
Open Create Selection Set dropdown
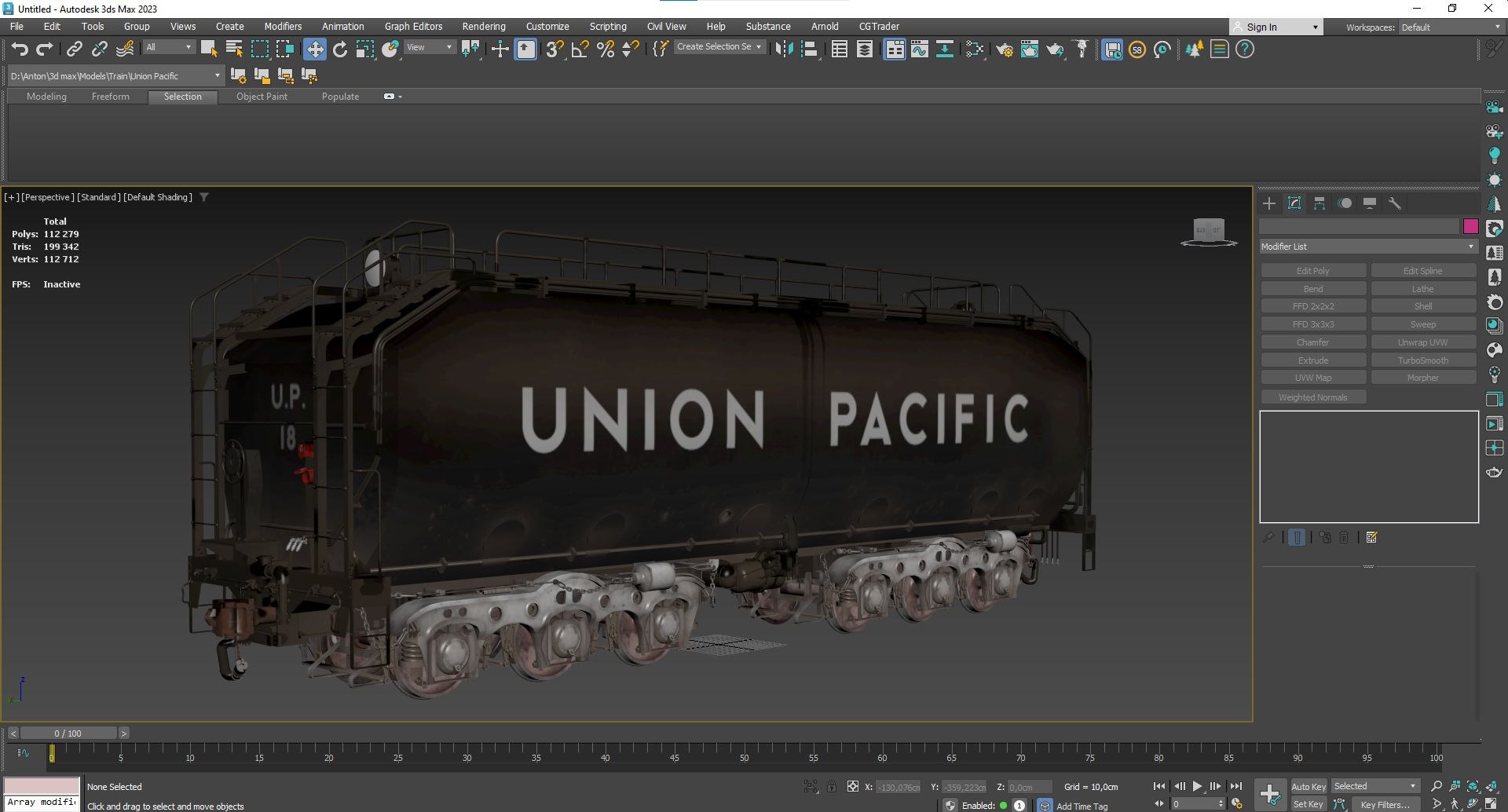click(x=719, y=47)
